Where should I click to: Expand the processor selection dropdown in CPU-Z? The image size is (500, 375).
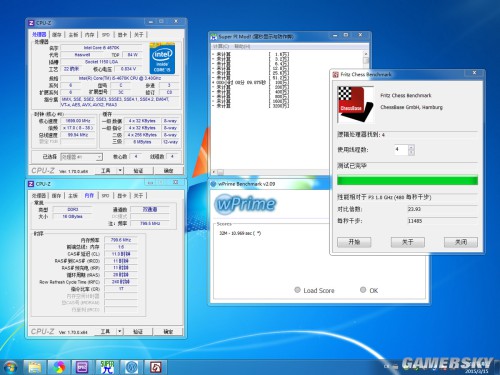[99, 157]
